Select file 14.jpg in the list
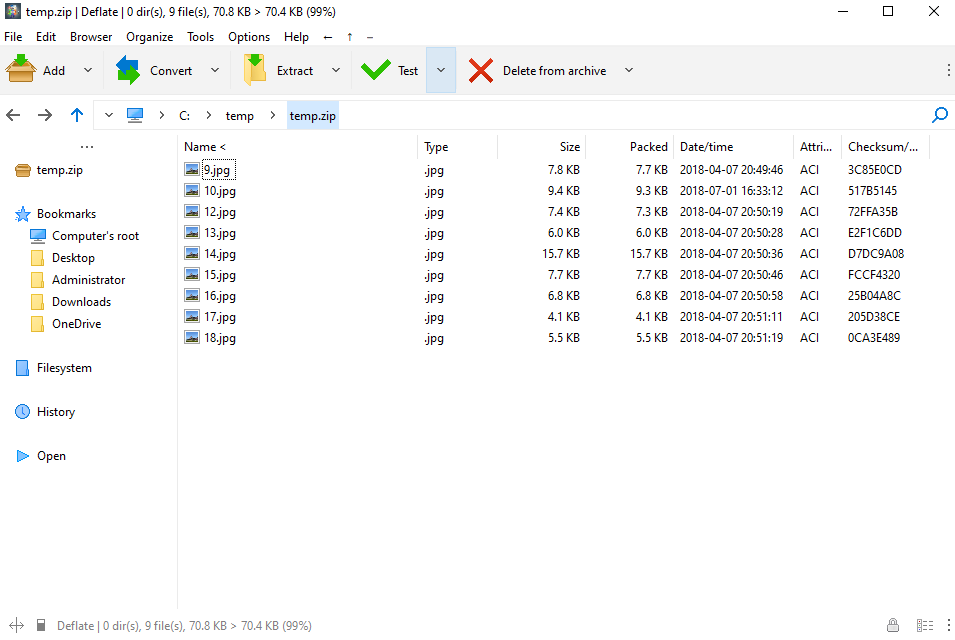The width and height of the screenshot is (955, 640). pos(219,254)
